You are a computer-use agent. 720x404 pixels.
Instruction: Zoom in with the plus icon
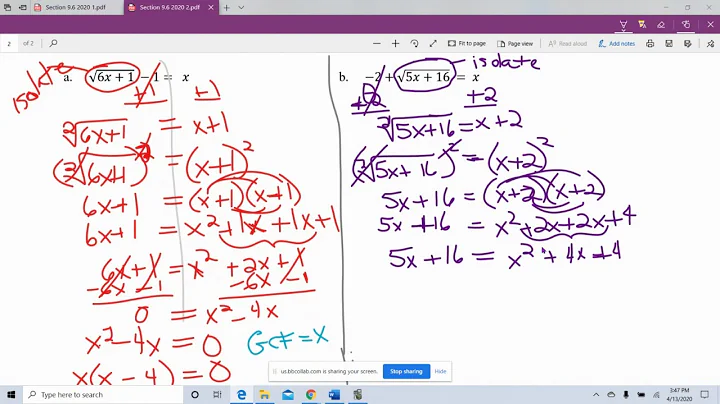(x=395, y=44)
